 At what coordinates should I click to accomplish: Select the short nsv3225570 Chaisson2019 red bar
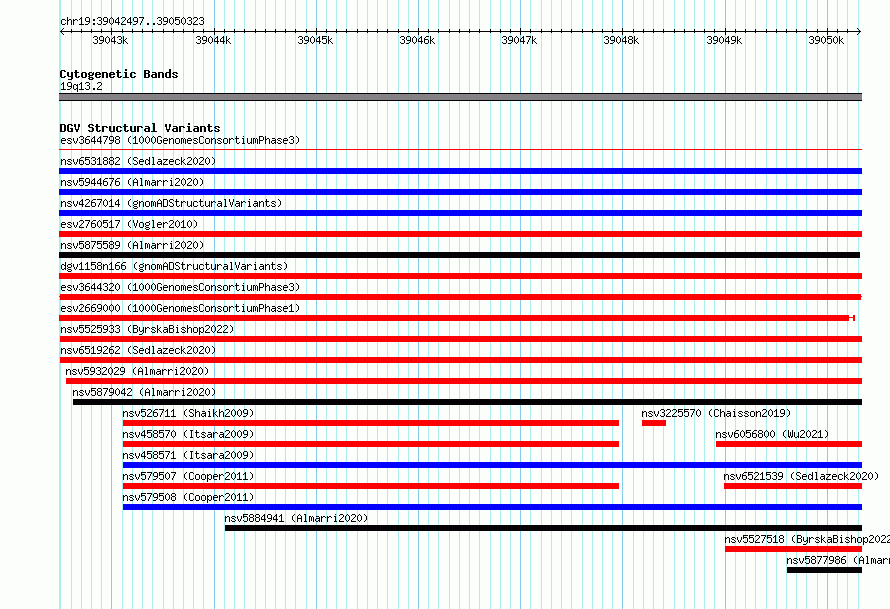click(x=654, y=423)
